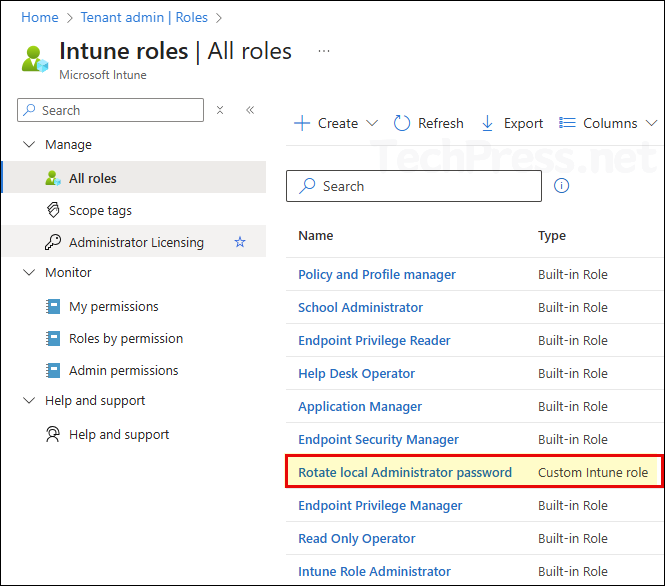Image resolution: width=665 pixels, height=586 pixels.
Task: Collapse the sidebar with double-chevron icon
Action: click(x=250, y=110)
